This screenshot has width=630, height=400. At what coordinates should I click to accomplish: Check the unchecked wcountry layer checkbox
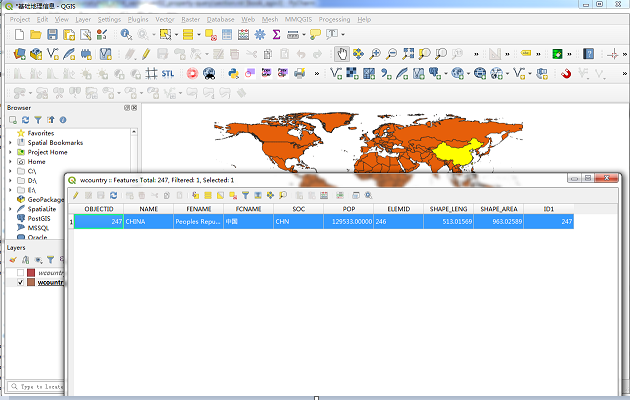click(x=20, y=273)
